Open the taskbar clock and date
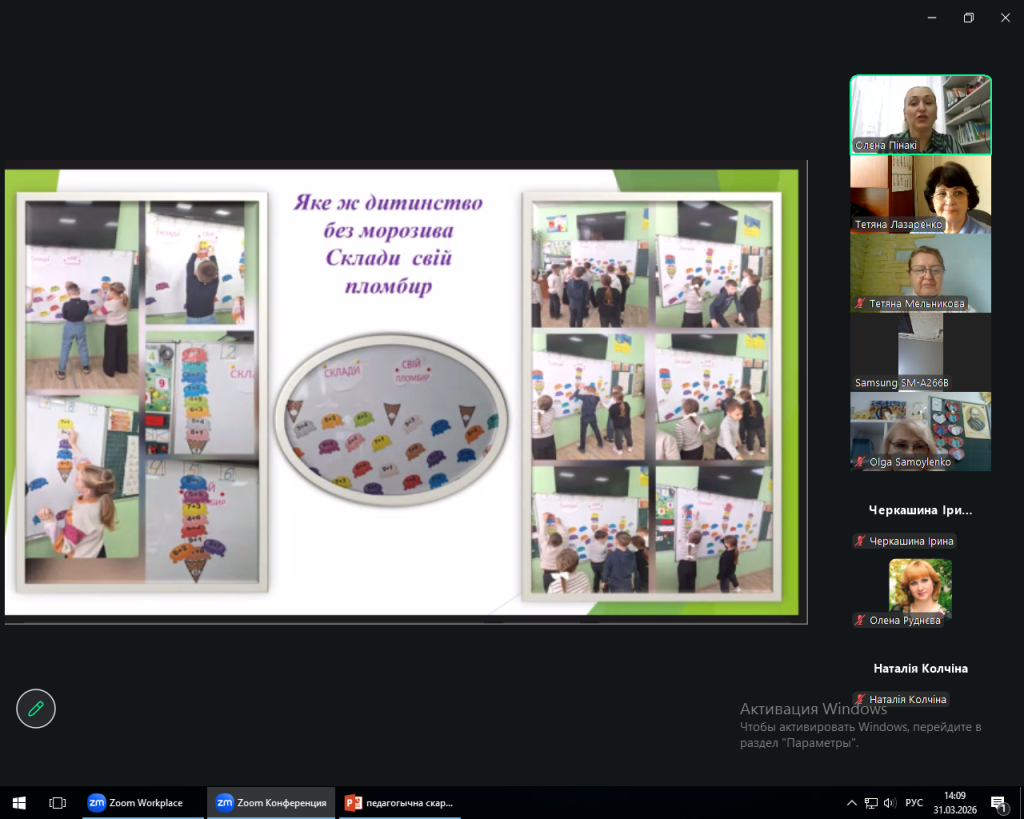Image resolution: width=1024 pixels, height=819 pixels. pos(957,802)
